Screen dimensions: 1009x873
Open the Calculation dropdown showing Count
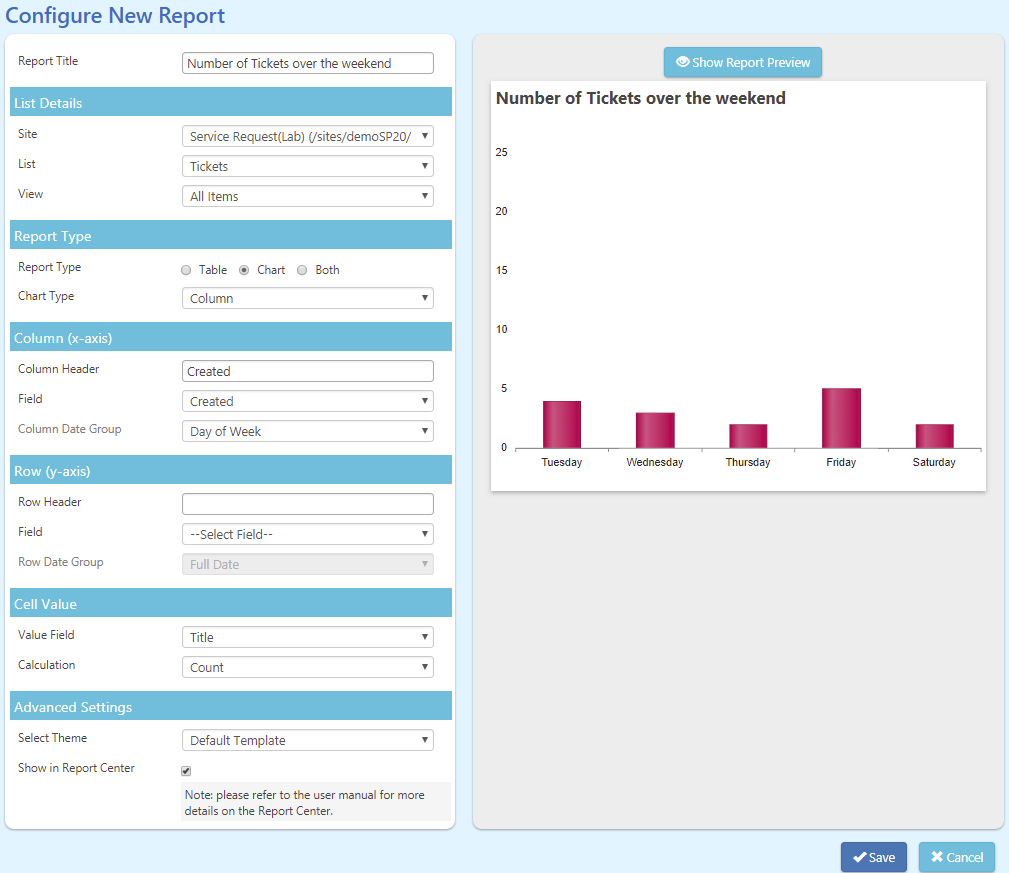307,667
